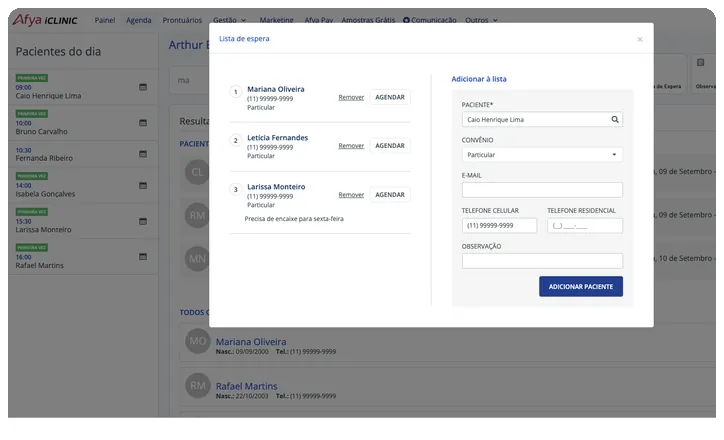Click the 'Pacientes do dia' heading
This screenshot has width=724, height=440.
pyautogui.click(x=58, y=51)
